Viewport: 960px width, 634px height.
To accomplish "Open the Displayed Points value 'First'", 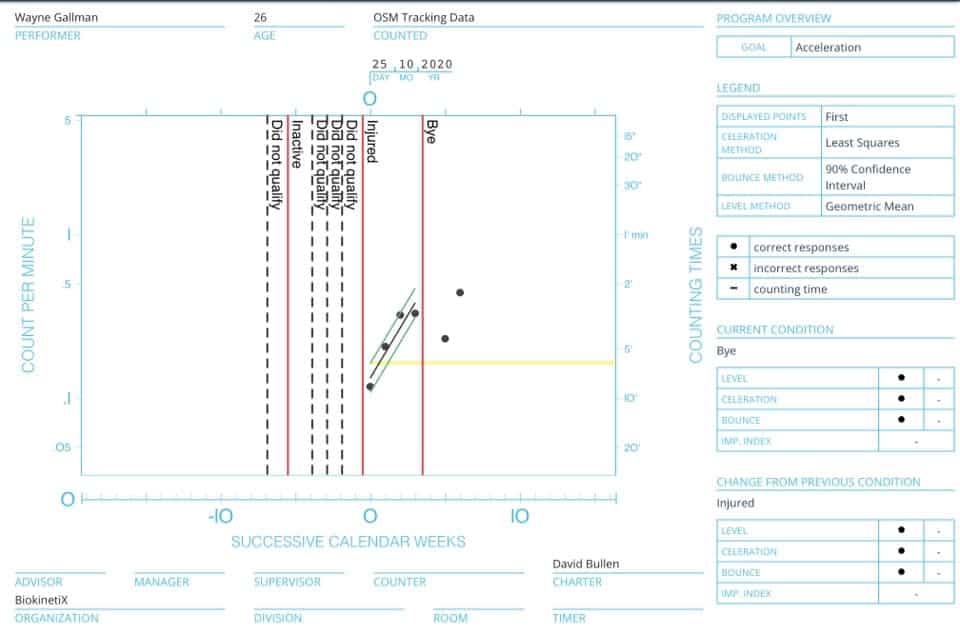I will (837, 117).
